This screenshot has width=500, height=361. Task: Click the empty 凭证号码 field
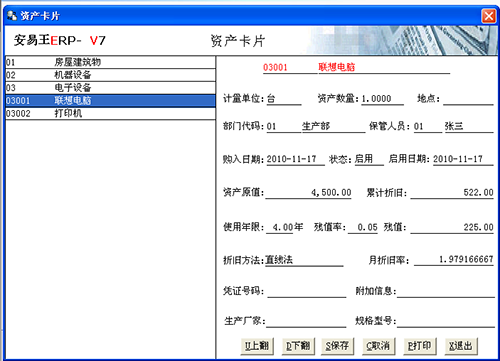(x=307, y=291)
